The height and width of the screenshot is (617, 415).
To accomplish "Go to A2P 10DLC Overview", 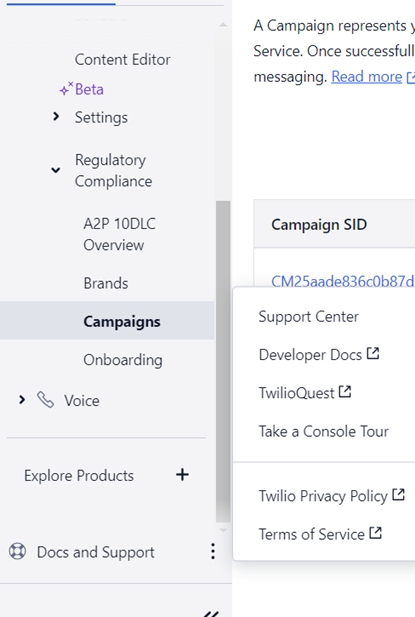I will tap(120, 234).
